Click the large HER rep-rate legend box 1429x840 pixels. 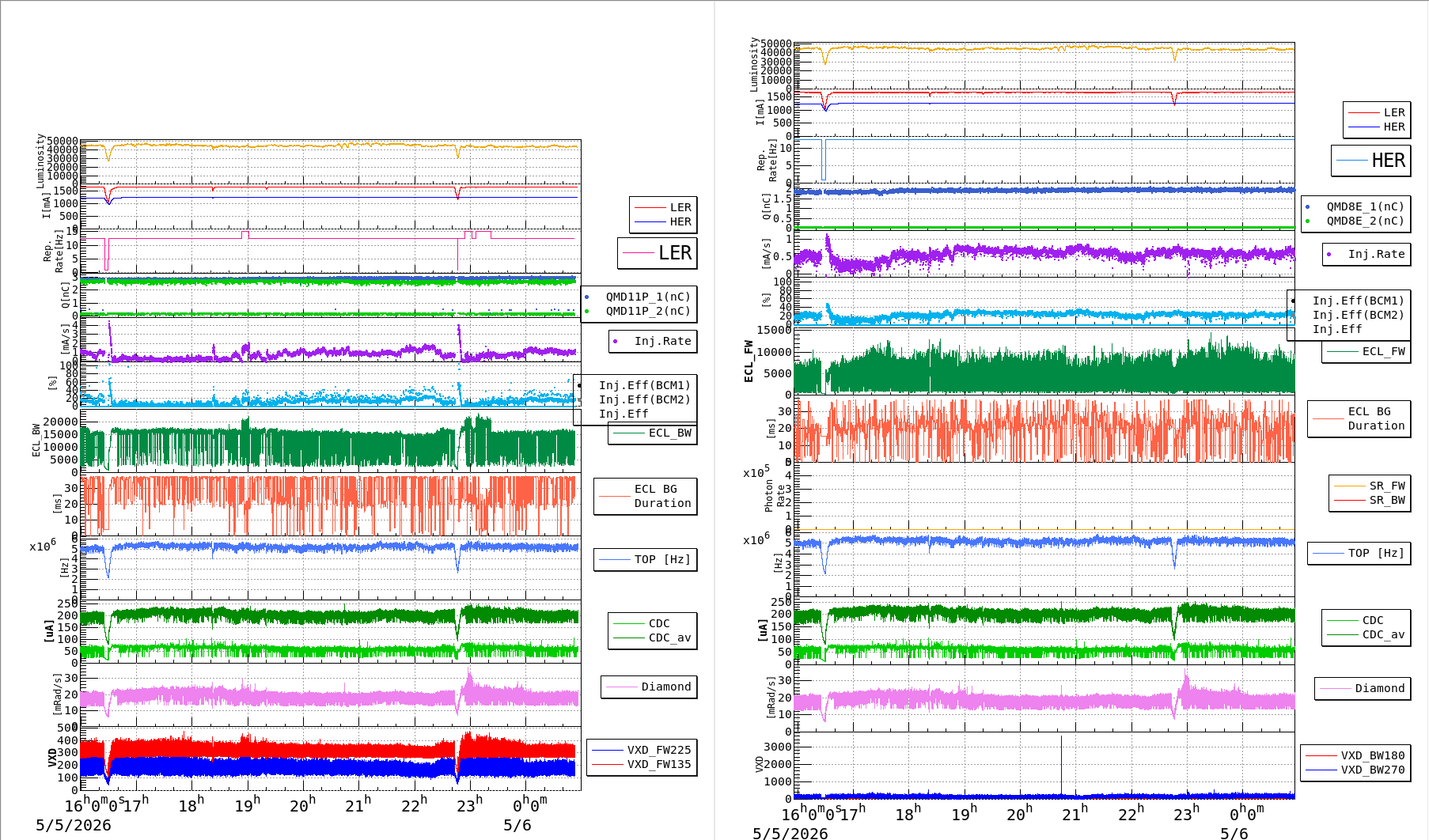(x=1371, y=161)
